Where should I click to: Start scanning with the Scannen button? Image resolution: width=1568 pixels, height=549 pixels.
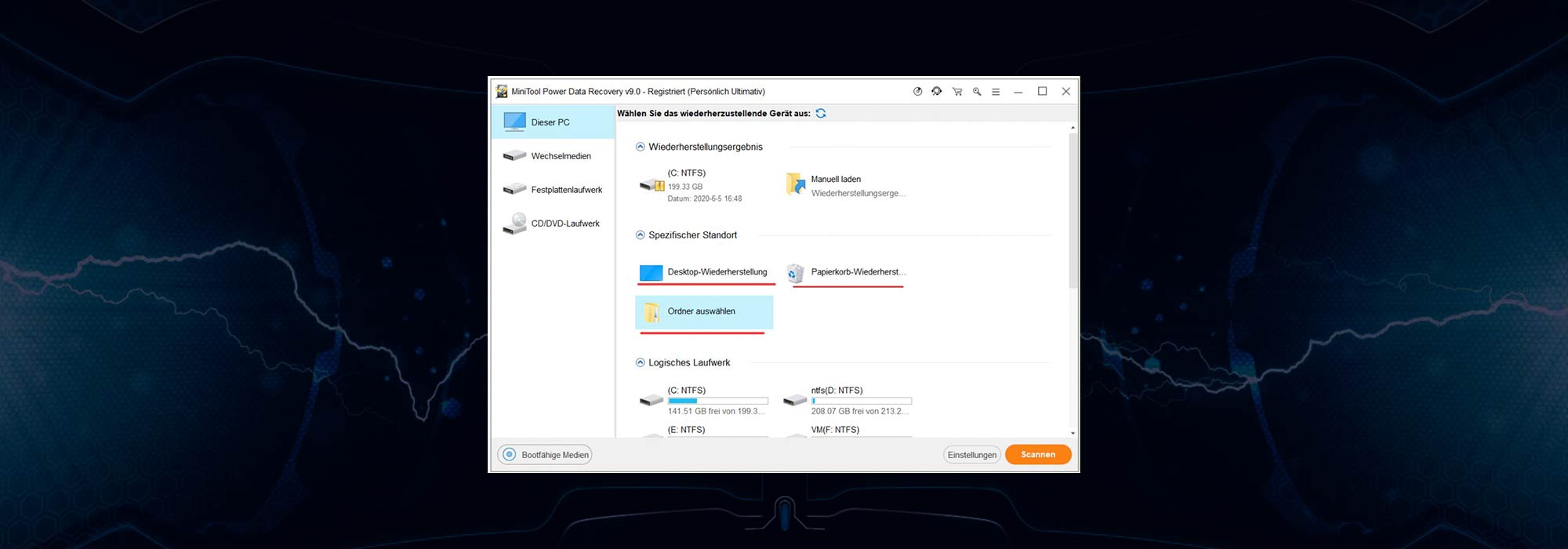point(1038,455)
